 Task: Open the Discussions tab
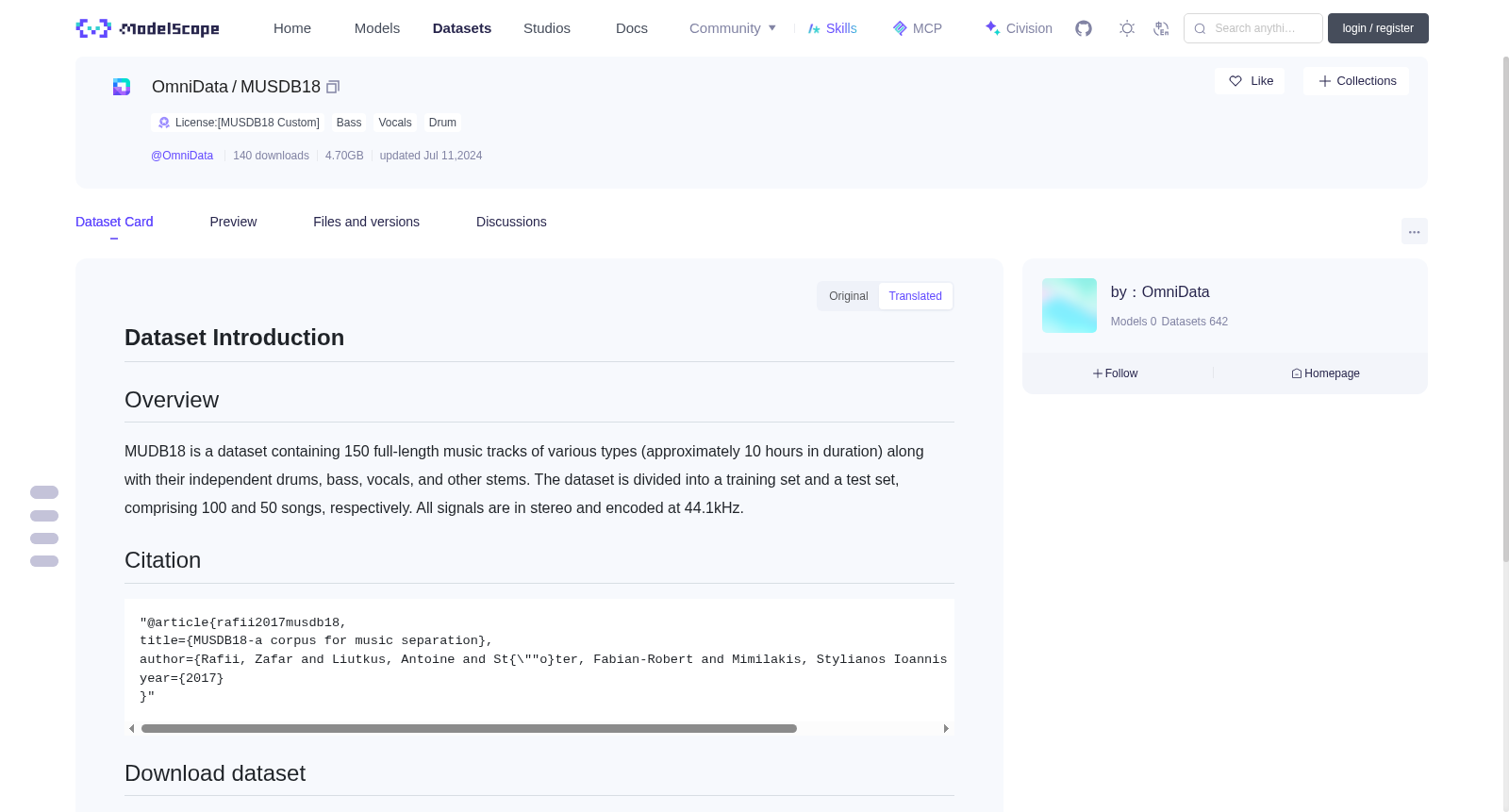(x=511, y=222)
